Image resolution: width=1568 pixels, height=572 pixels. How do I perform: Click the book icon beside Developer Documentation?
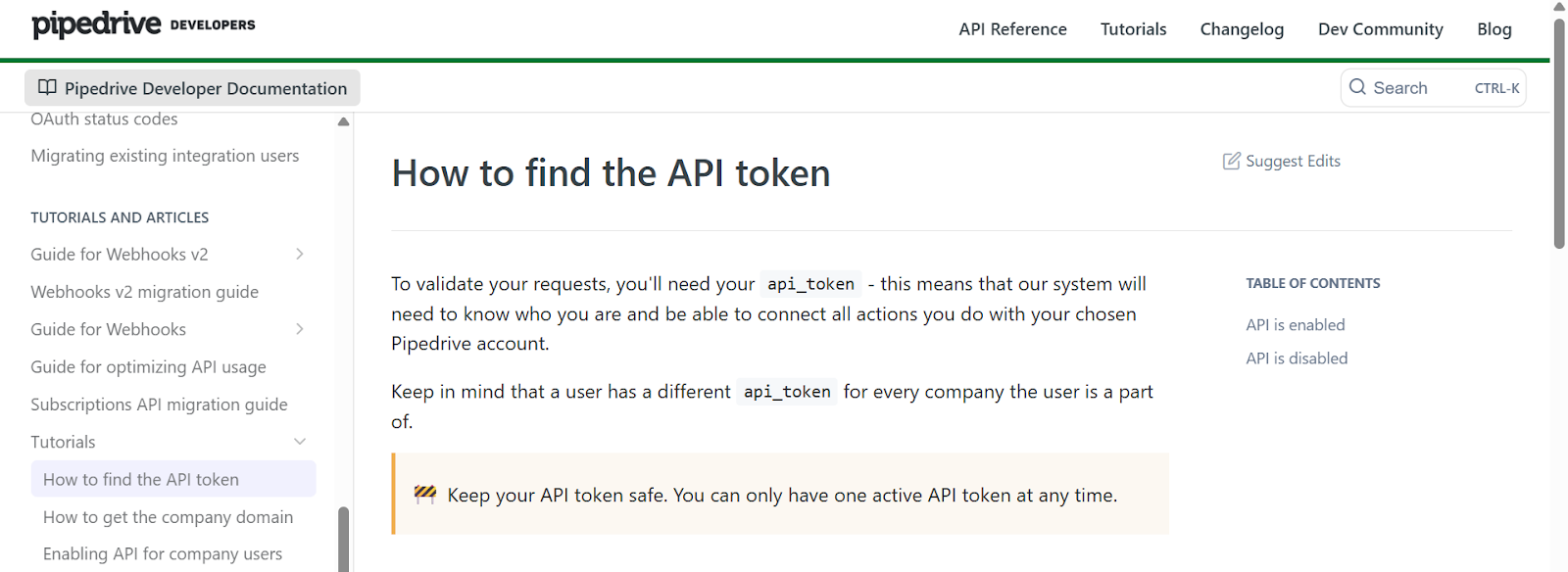(x=47, y=87)
